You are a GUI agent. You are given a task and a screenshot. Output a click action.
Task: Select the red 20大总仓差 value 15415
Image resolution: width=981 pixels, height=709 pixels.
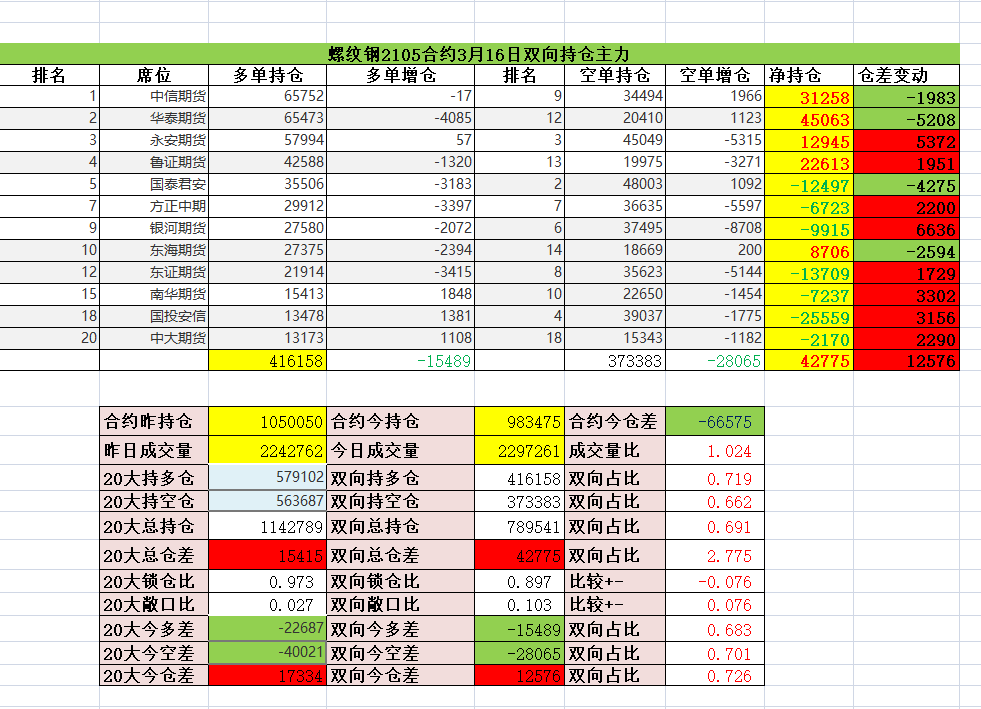267,552
